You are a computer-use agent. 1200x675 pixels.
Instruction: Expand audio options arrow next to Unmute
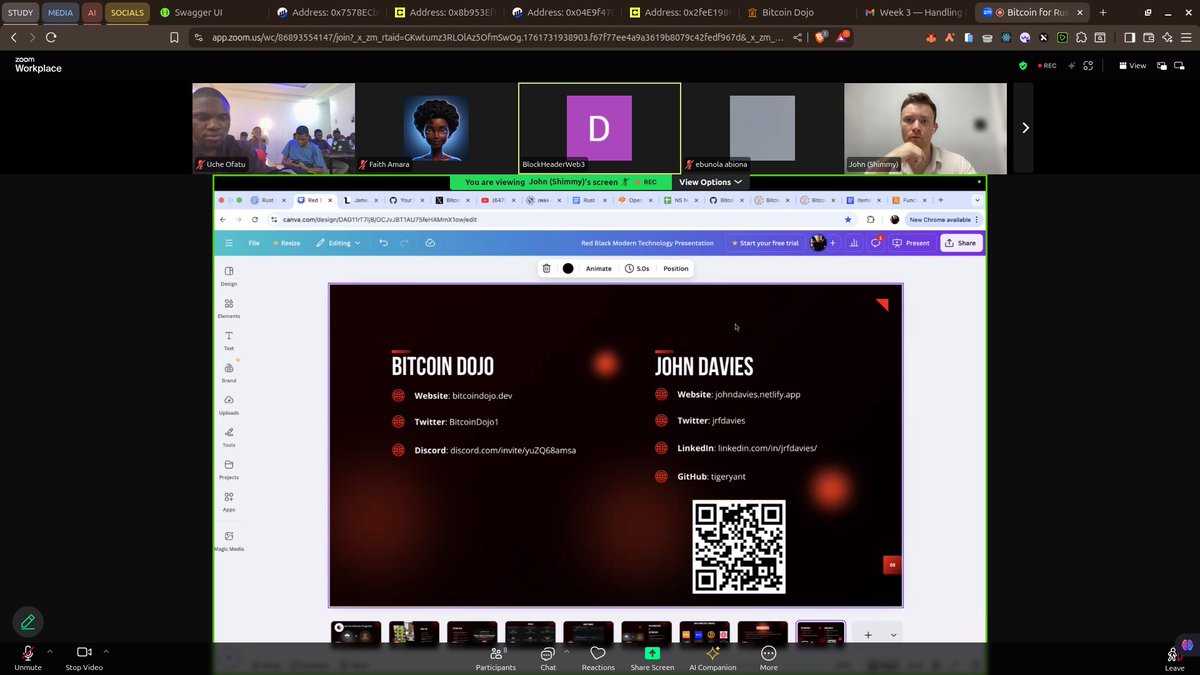point(49,651)
